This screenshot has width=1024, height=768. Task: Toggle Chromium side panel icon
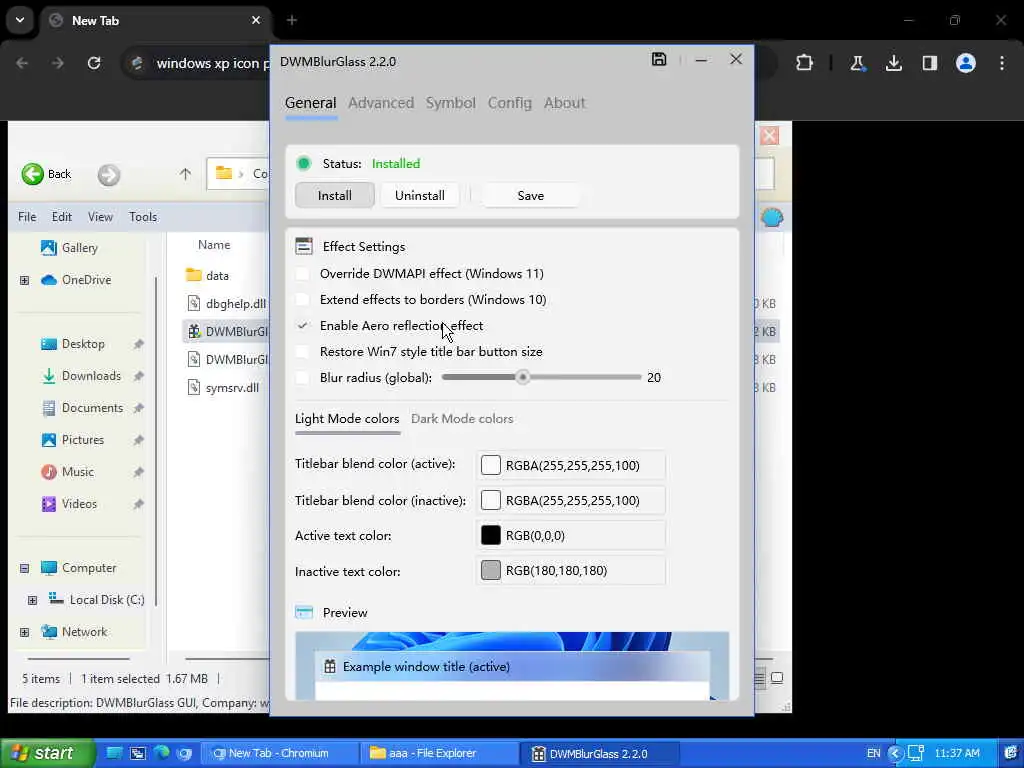click(x=929, y=63)
